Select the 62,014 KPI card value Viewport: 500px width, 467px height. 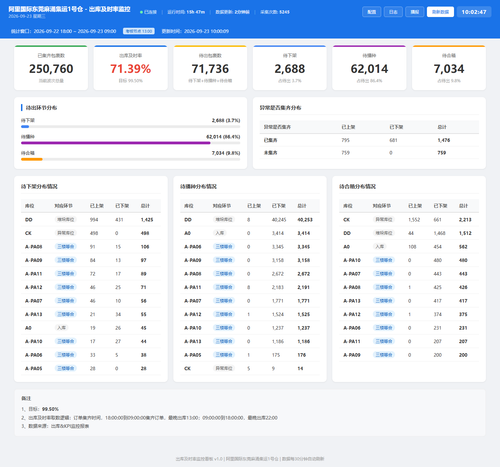click(x=369, y=69)
